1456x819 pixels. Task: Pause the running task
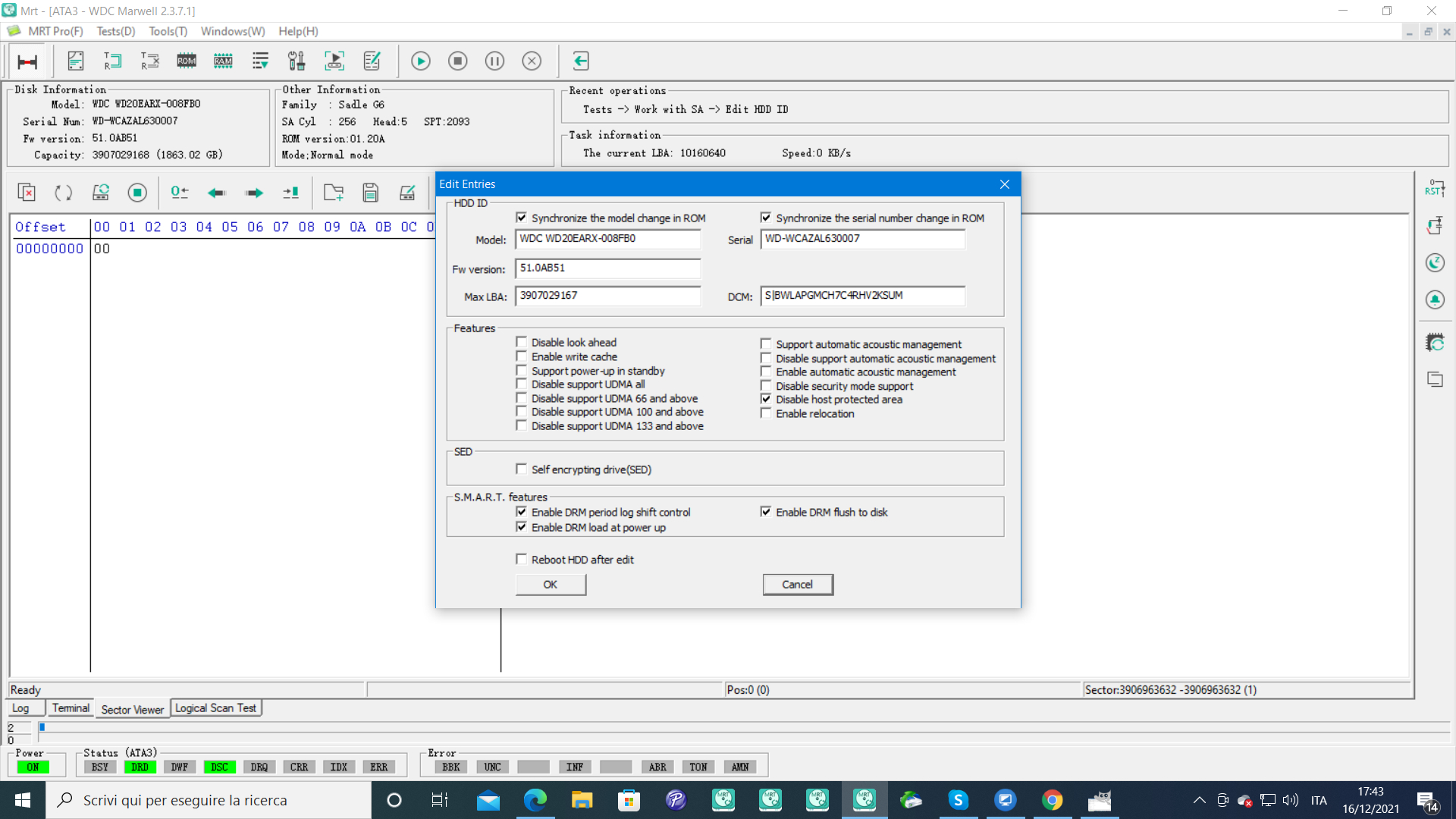(495, 61)
